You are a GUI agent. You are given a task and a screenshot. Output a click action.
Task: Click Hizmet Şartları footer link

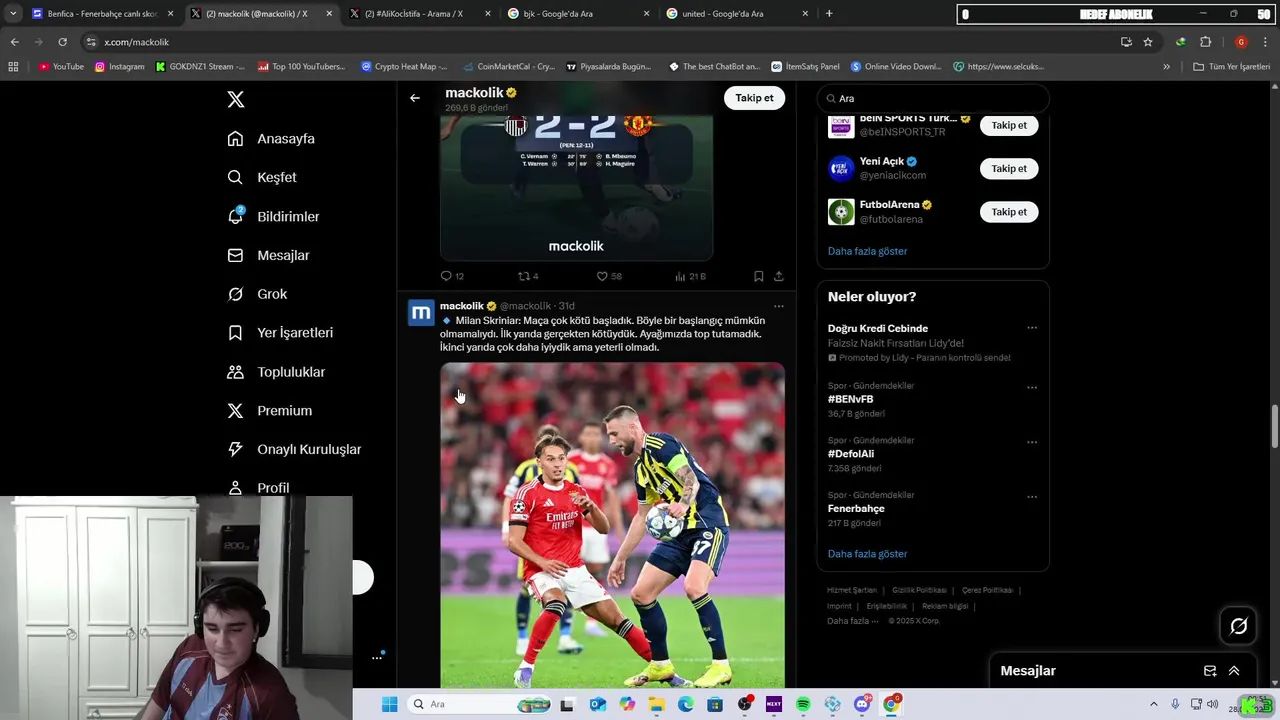pyautogui.click(x=852, y=590)
